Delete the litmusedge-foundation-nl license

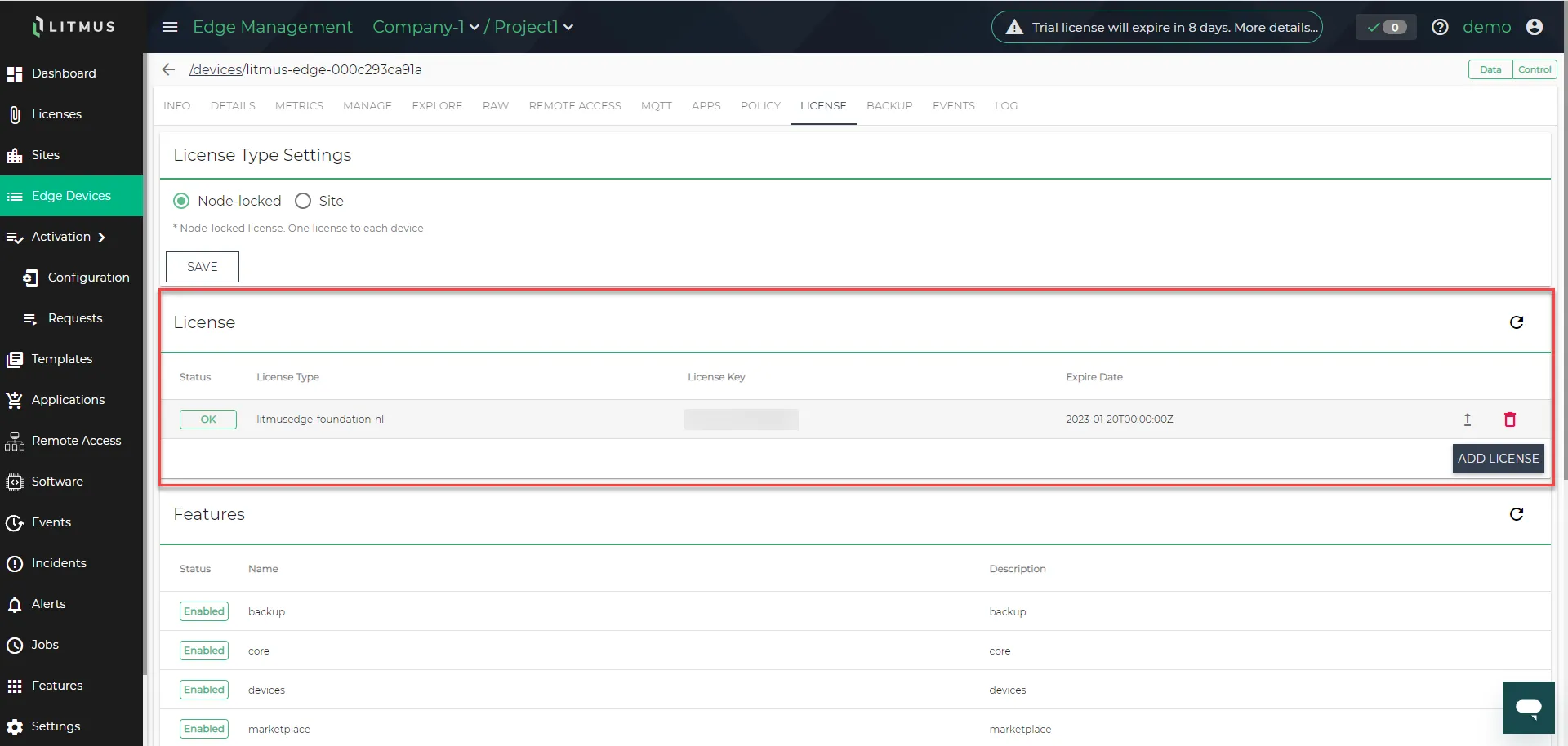[x=1510, y=420]
